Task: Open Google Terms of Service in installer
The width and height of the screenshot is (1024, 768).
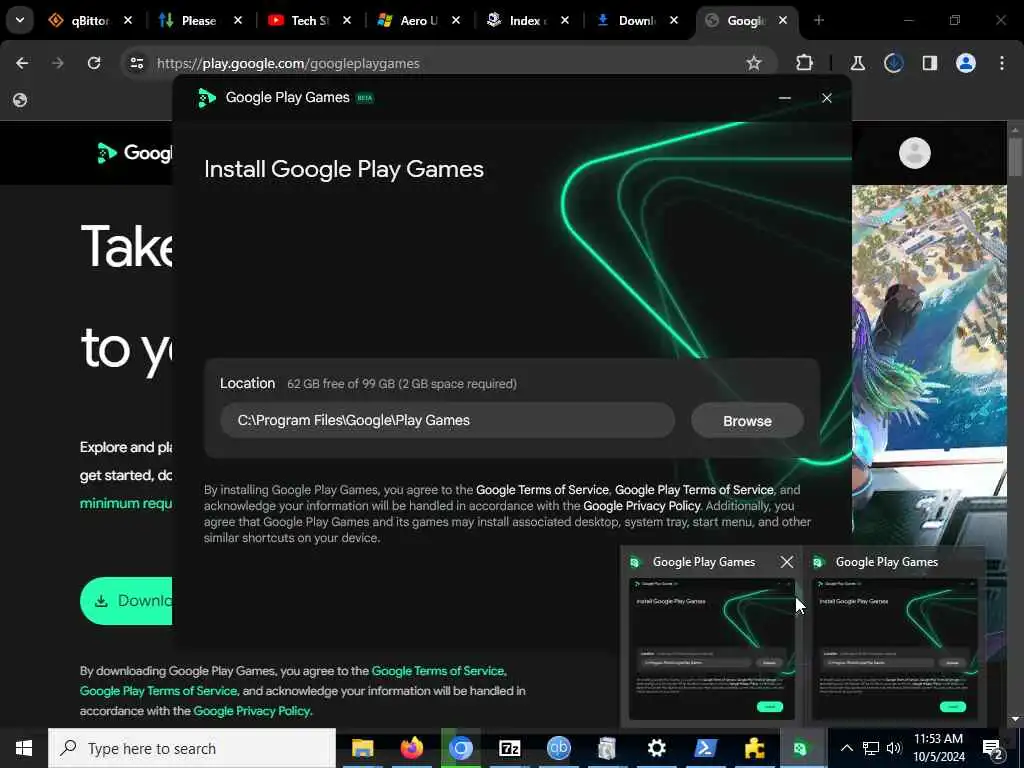Action: point(542,490)
